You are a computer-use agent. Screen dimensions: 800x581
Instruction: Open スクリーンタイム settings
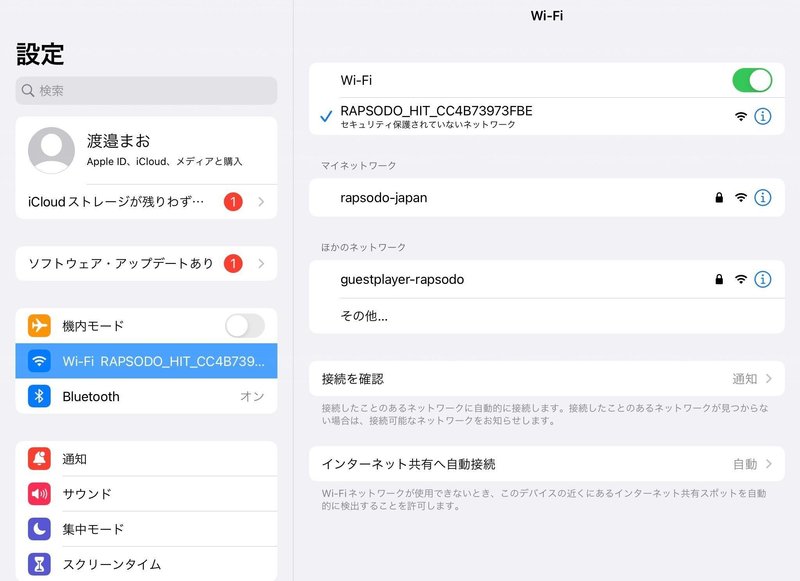tap(146, 564)
